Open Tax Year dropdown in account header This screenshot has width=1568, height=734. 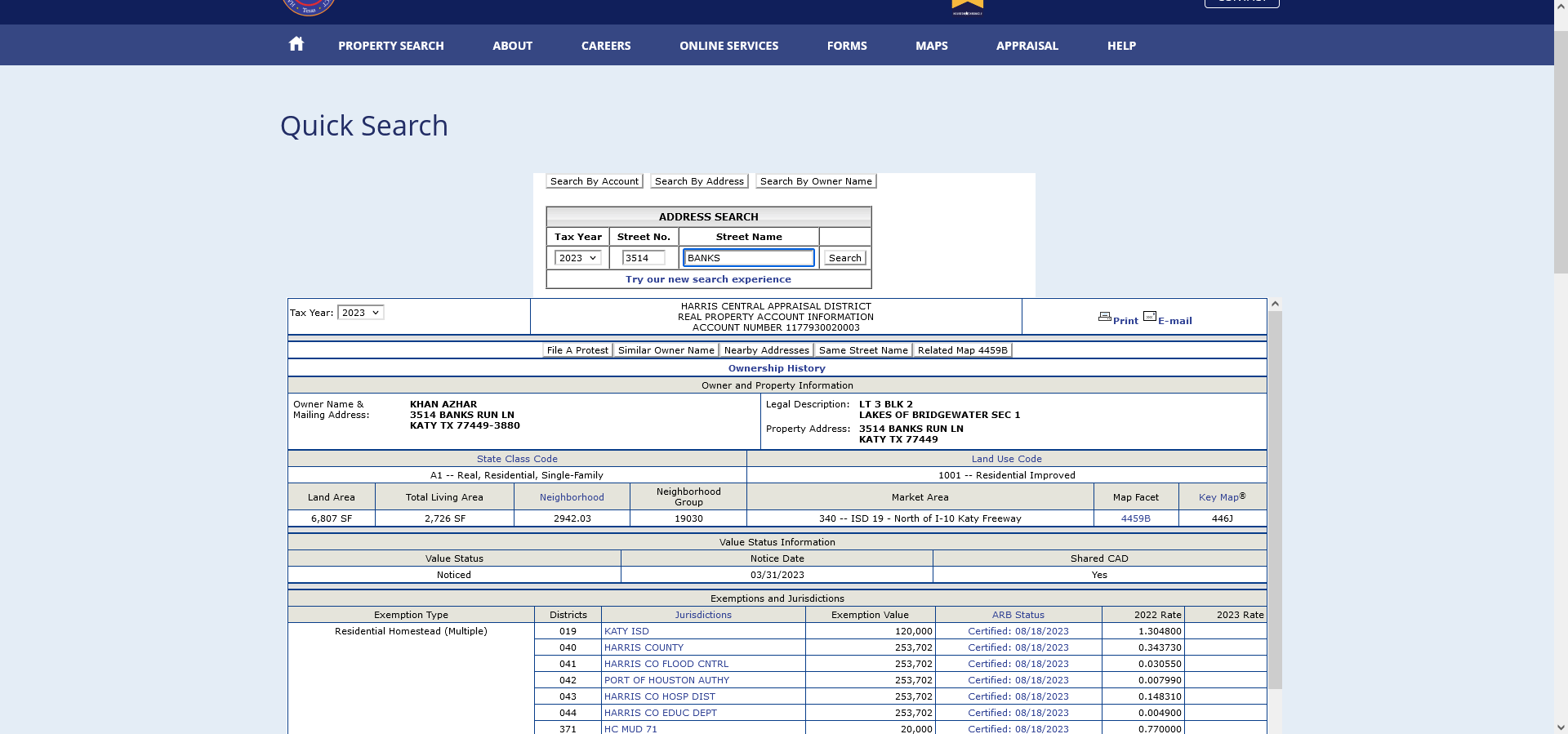(x=360, y=313)
